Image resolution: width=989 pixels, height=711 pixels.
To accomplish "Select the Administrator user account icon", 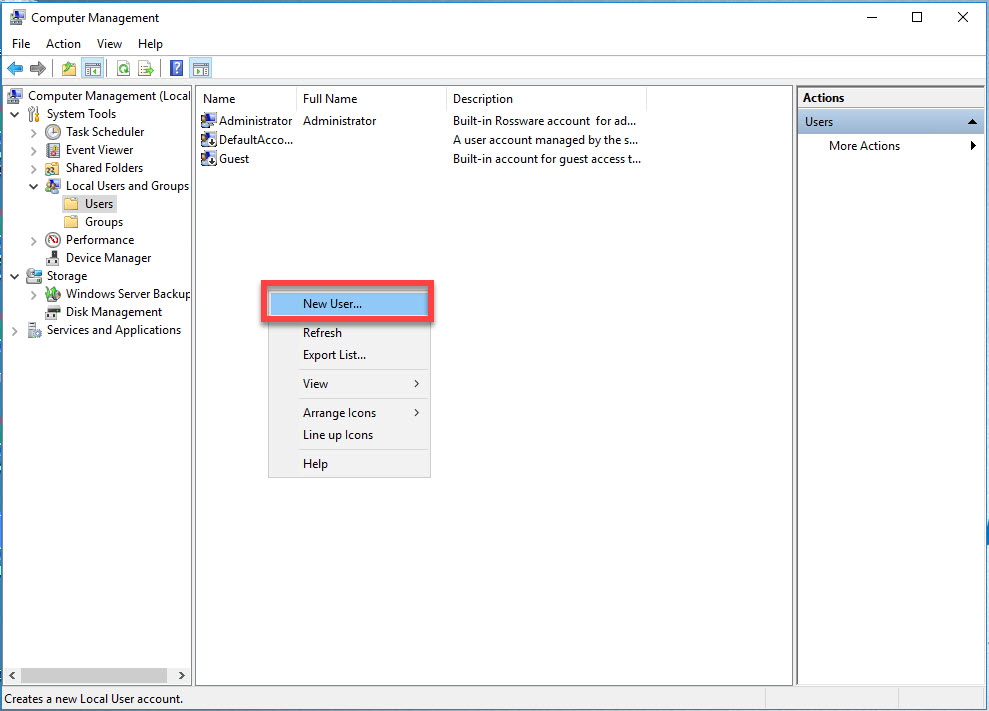I will (x=209, y=121).
